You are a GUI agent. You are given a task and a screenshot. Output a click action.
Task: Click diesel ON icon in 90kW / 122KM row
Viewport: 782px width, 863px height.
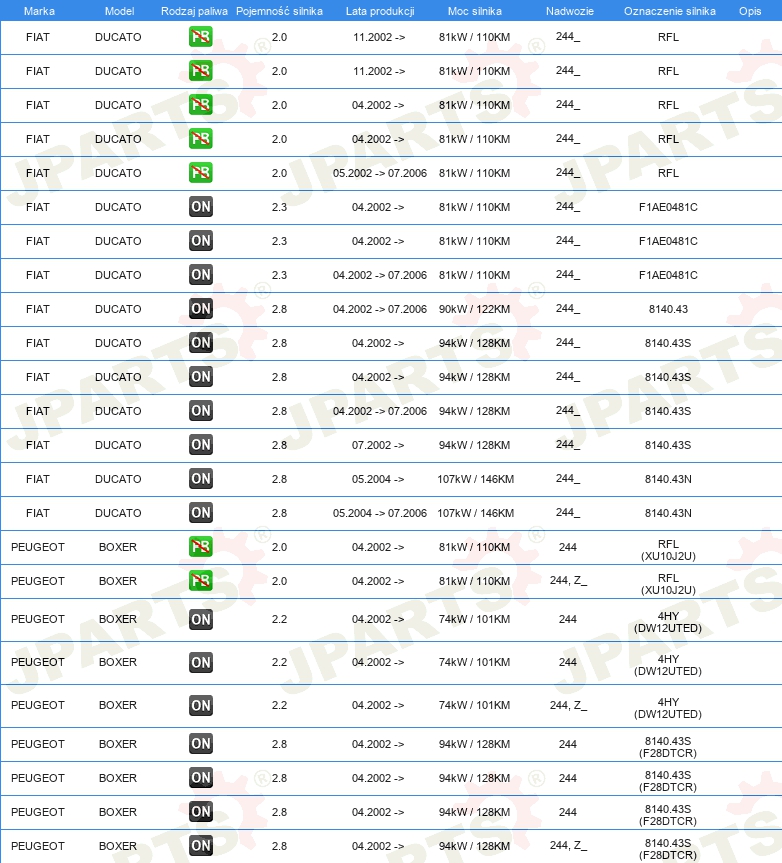click(201, 309)
